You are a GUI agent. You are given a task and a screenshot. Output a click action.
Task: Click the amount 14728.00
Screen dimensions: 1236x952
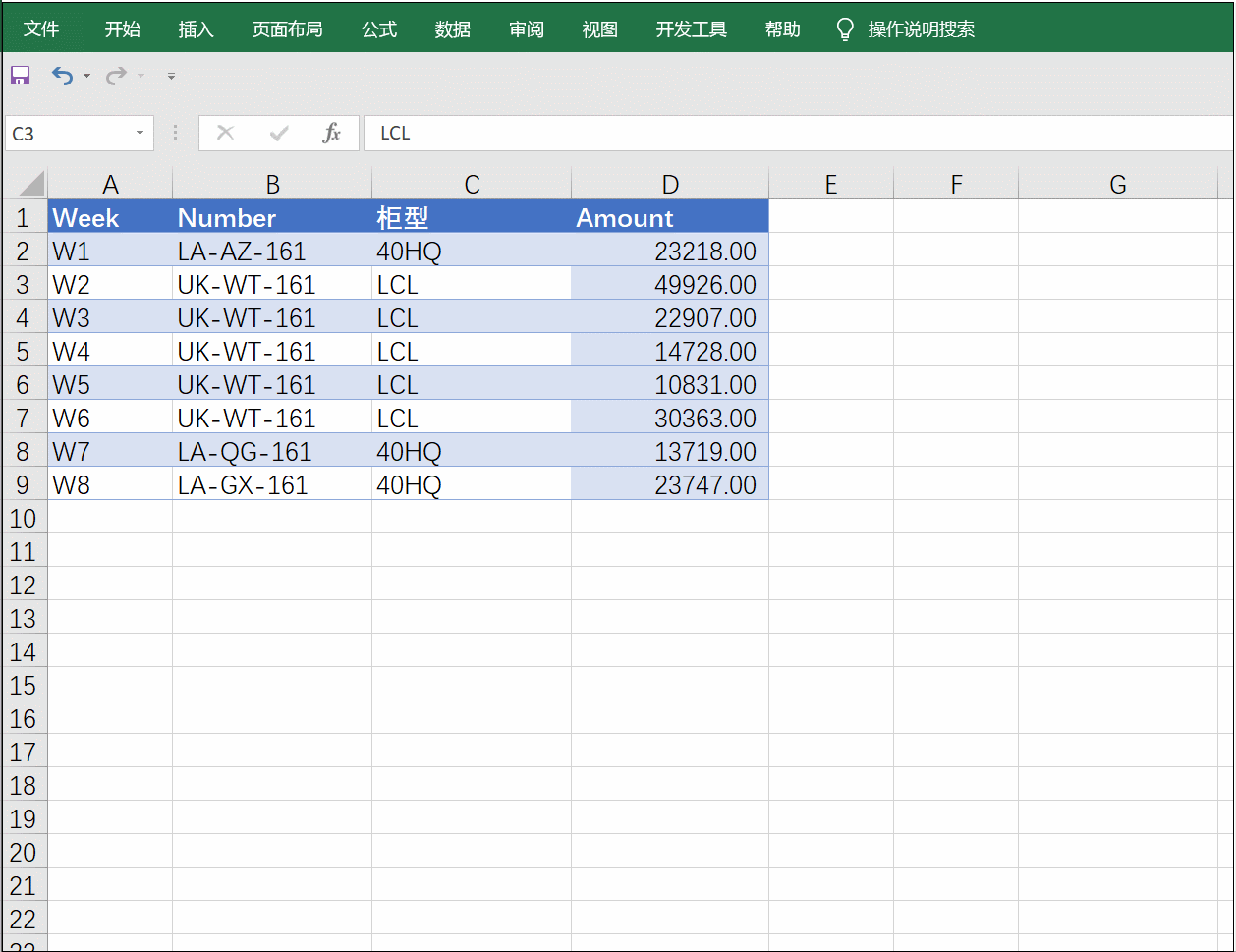coord(670,351)
